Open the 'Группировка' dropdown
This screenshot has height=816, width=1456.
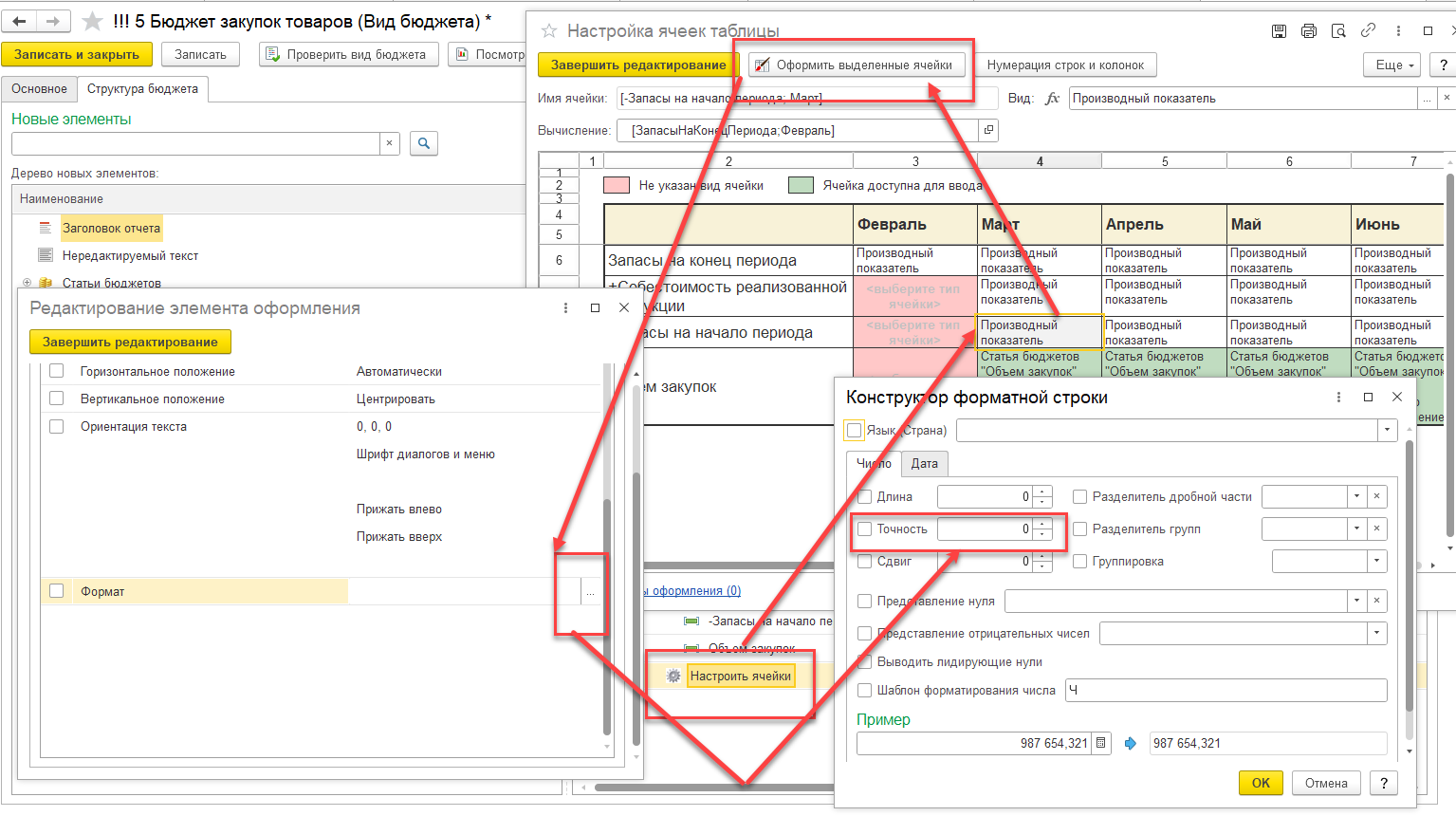[1376, 561]
